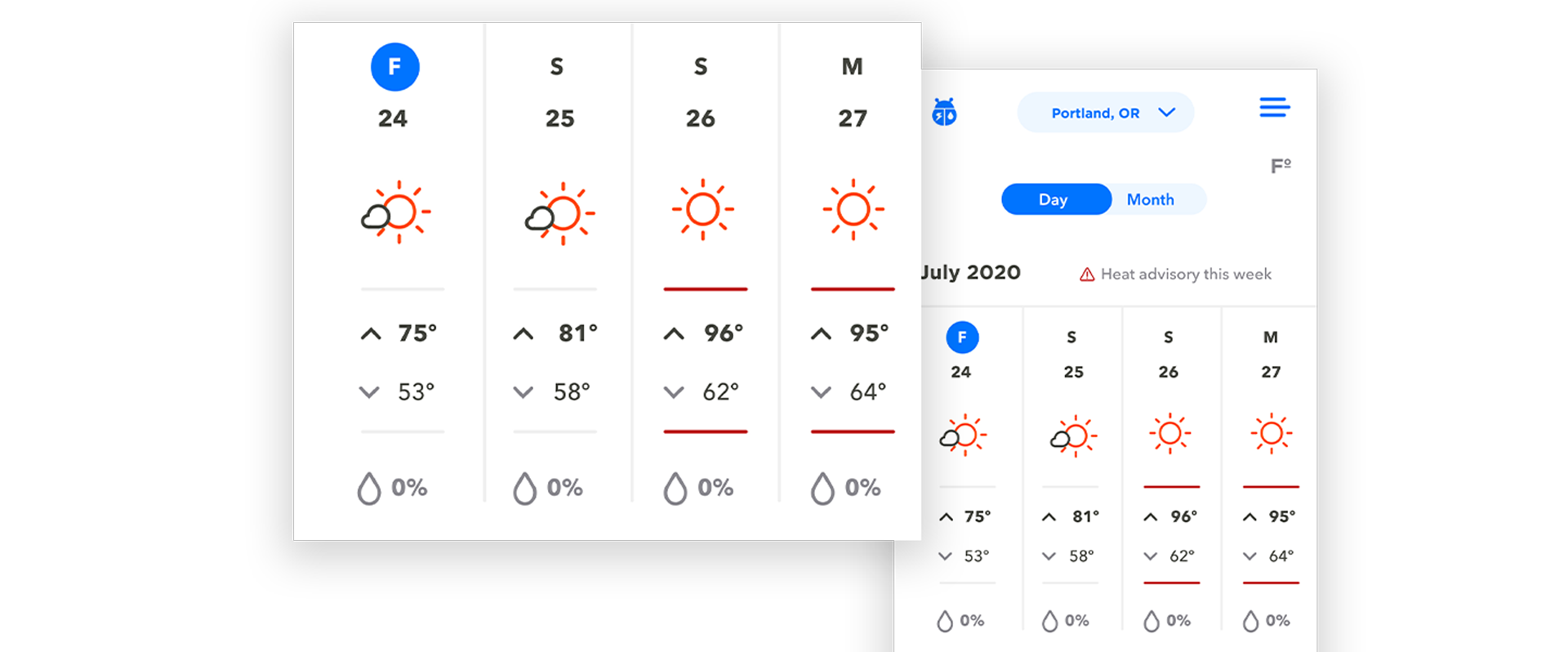The width and height of the screenshot is (1568, 652).
Task: Click partly cloudy icon for Friday 24 in large card
Action: pyautogui.click(x=396, y=212)
